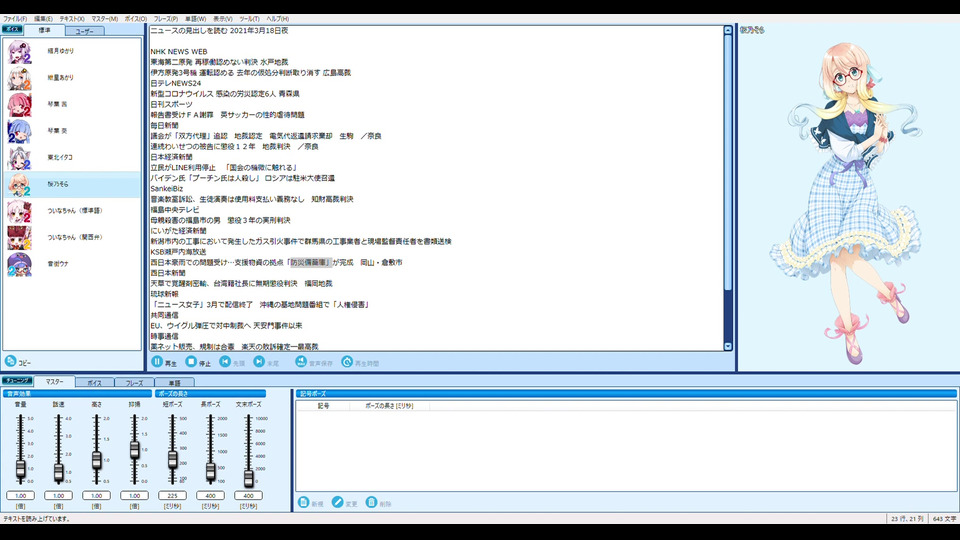The image size is (960, 540).
Task: Click the 削除 trash icon
Action: [x=371, y=502]
